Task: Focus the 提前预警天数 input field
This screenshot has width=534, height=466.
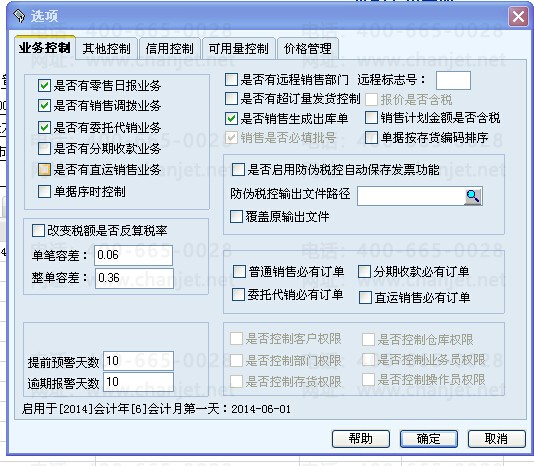Action: tap(138, 361)
